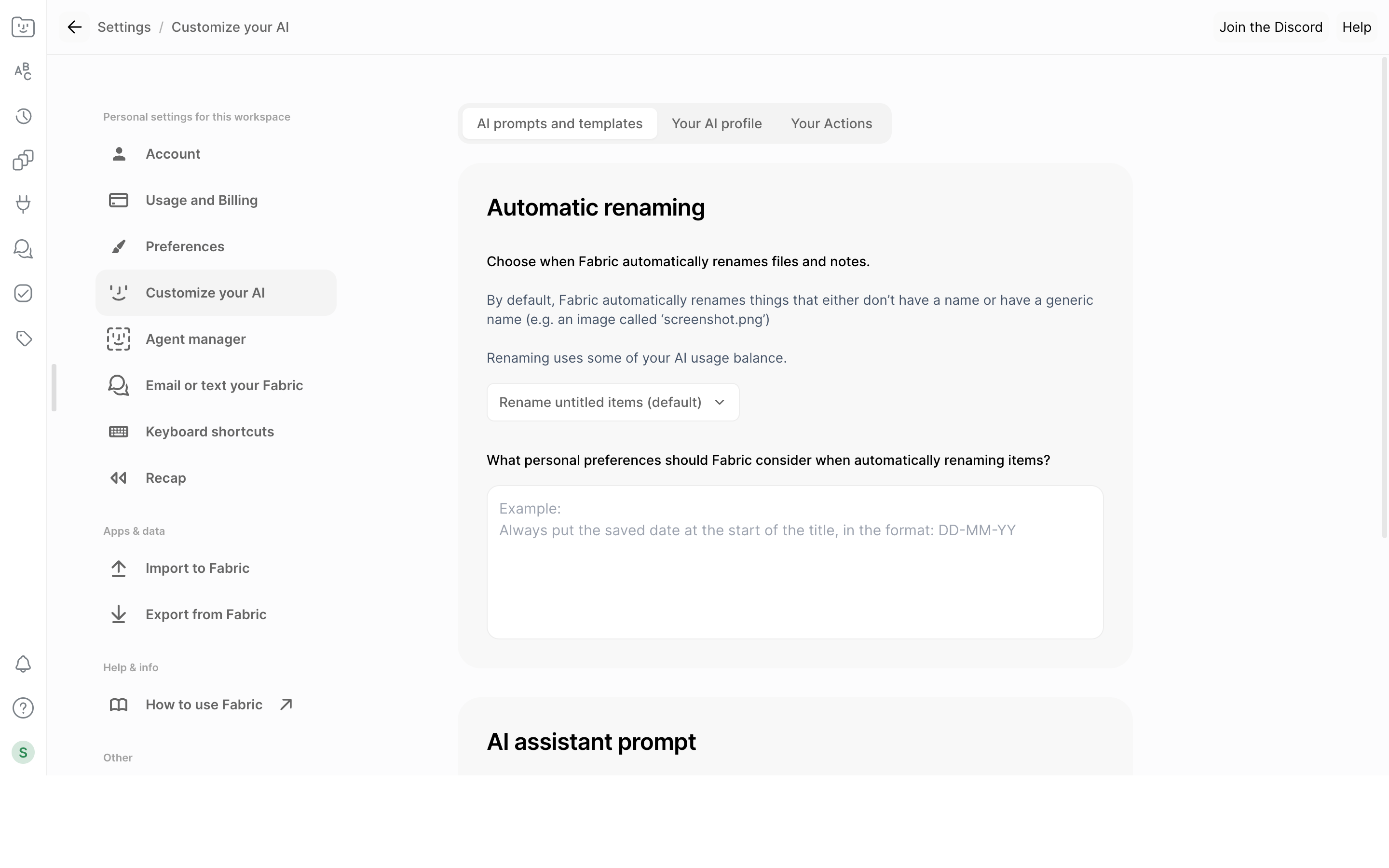Open the Rename untitled items dropdown
This screenshot has height=868, width=1389.
click(x=613, y=403)
